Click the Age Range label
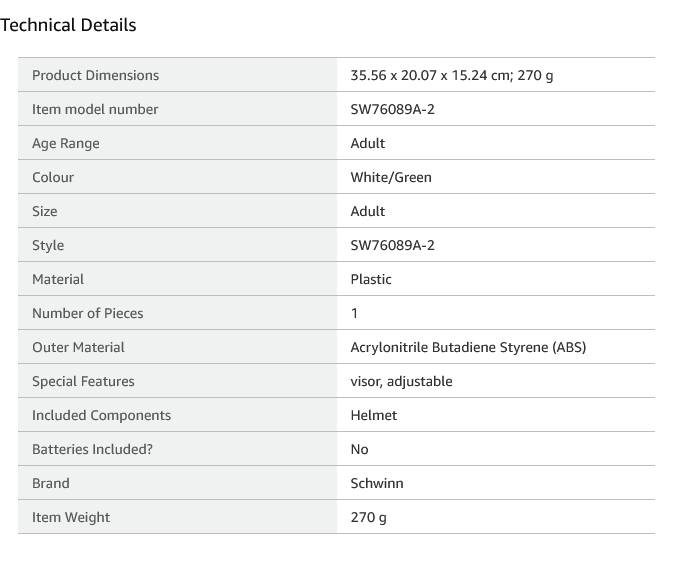This screenshot has height=570, width=680. [66, 143]
